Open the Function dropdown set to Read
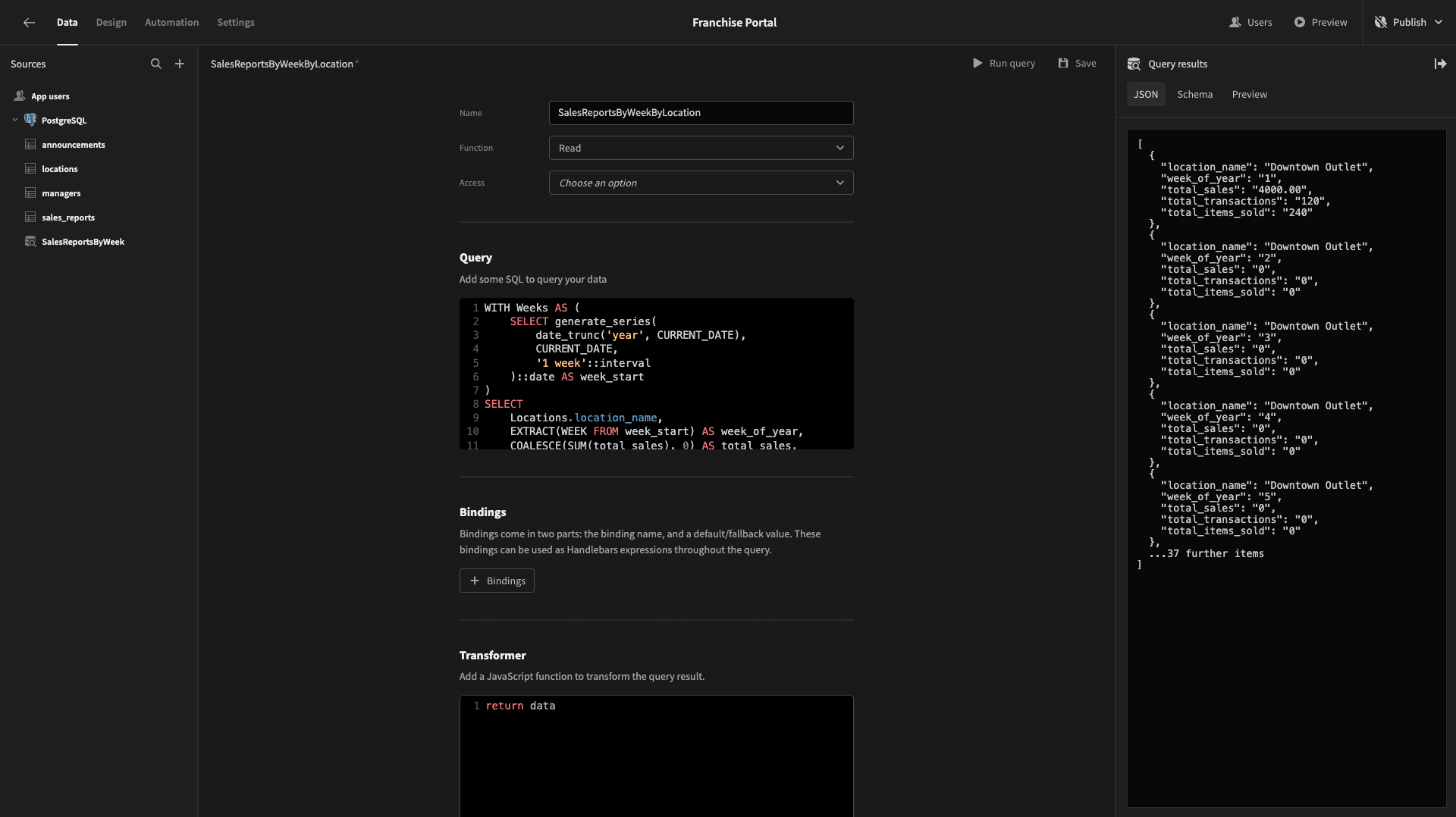 [701, 148]
